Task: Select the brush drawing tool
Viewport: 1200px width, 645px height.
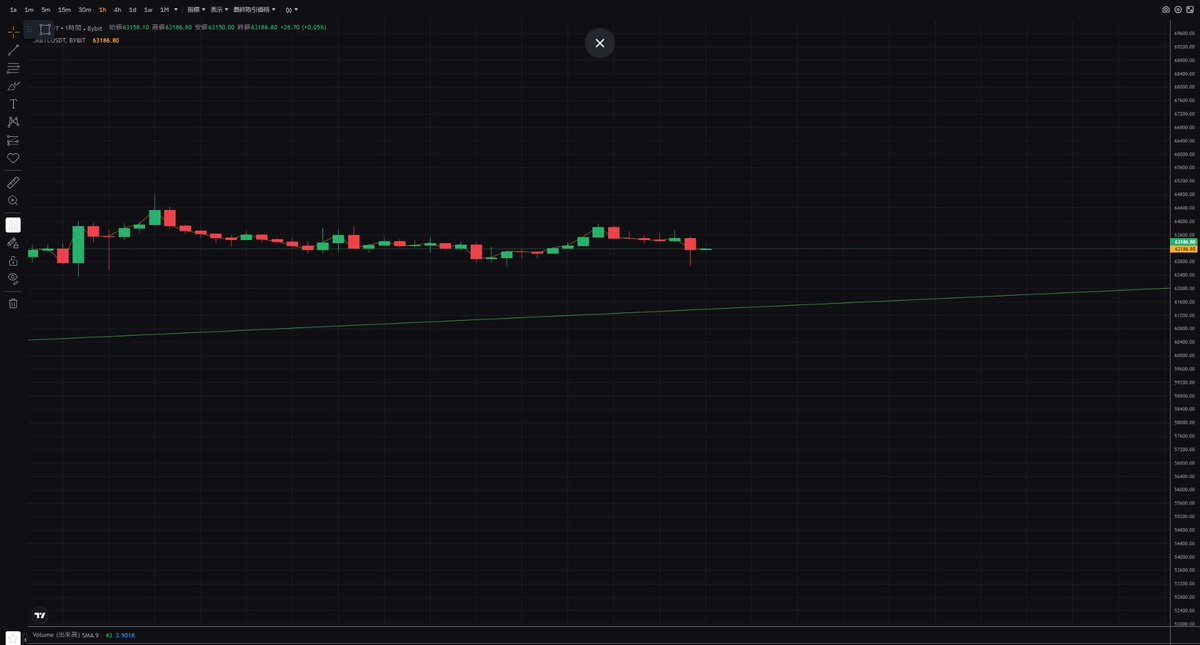Action: pos(13,86)
